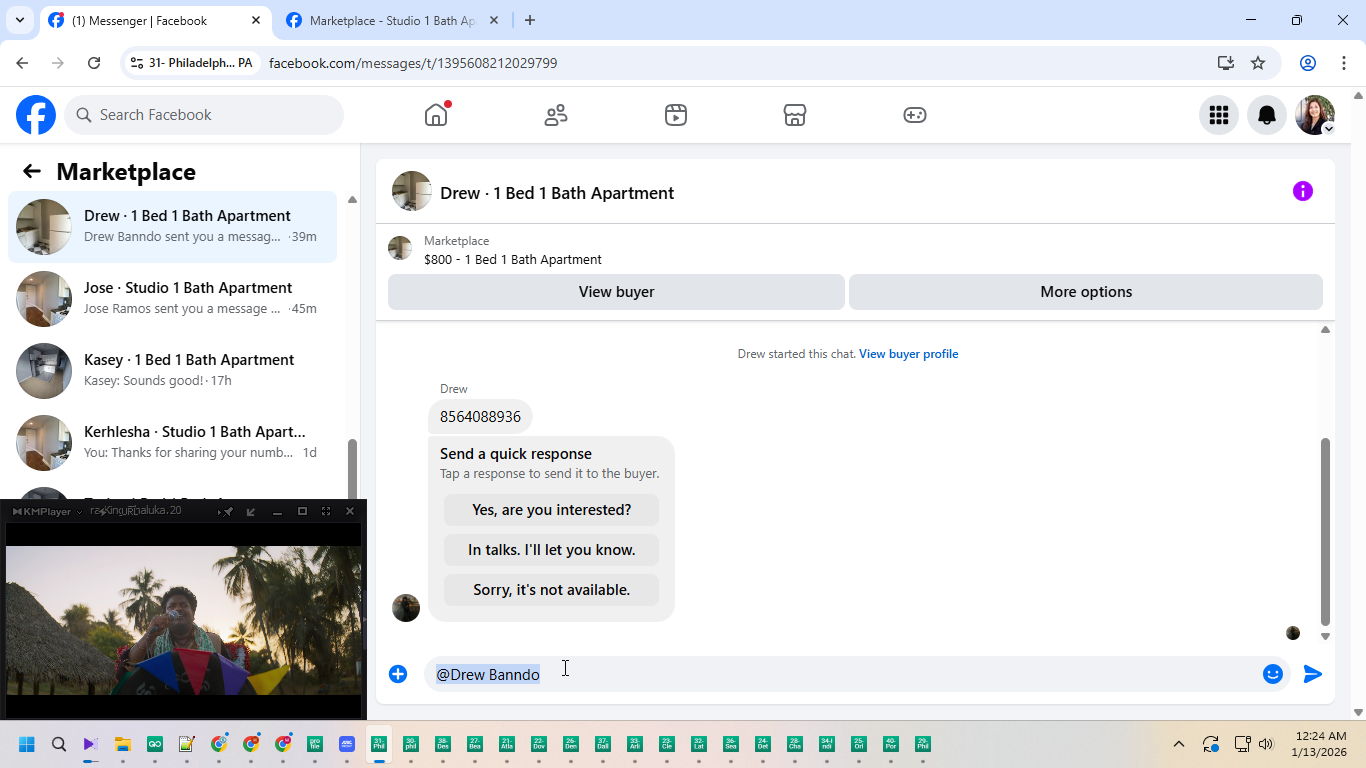Image resolution: width=1366 pixels, height=768 pixels.
Task: Focus the Search Facebook field
Action: [204, 115]
